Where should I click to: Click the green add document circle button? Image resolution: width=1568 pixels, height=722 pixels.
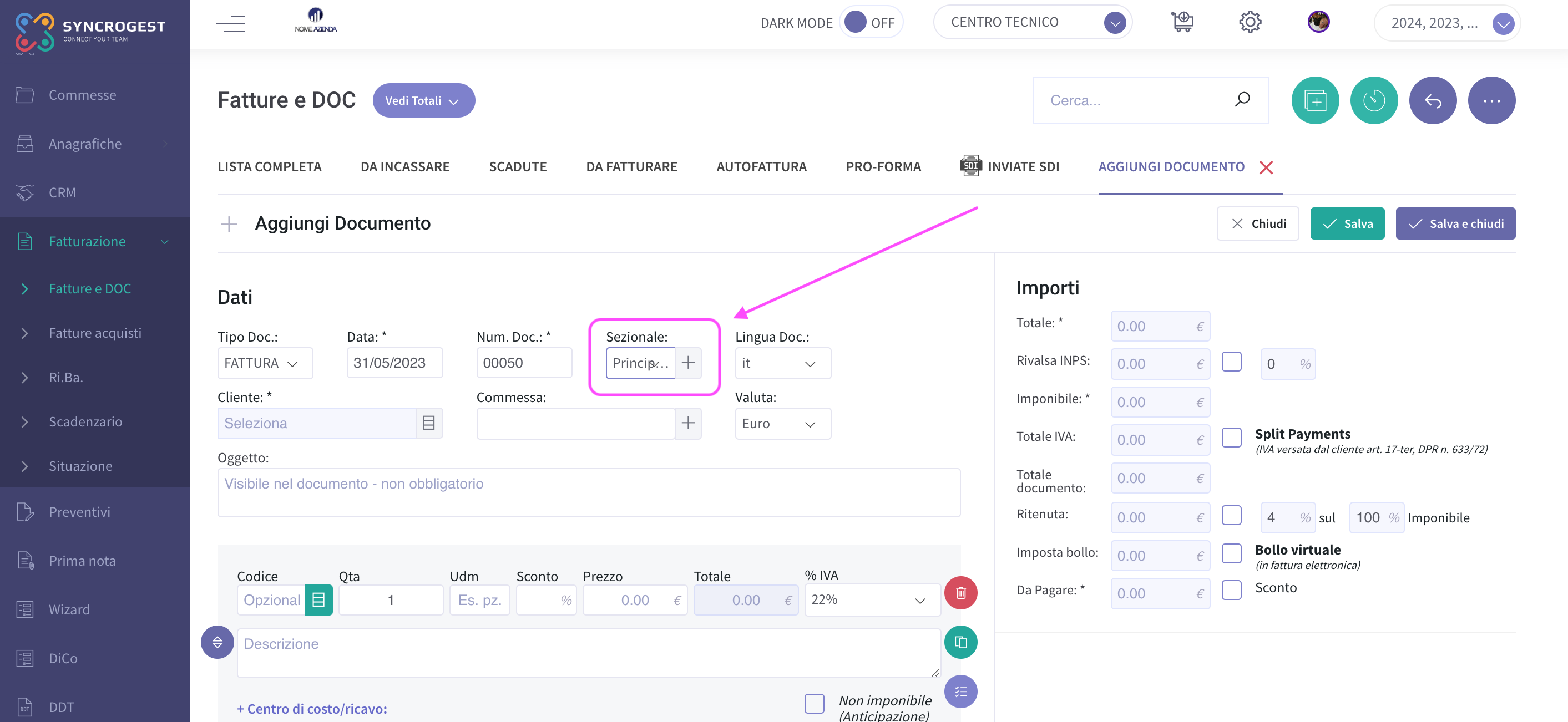(x=1315, y=100)
